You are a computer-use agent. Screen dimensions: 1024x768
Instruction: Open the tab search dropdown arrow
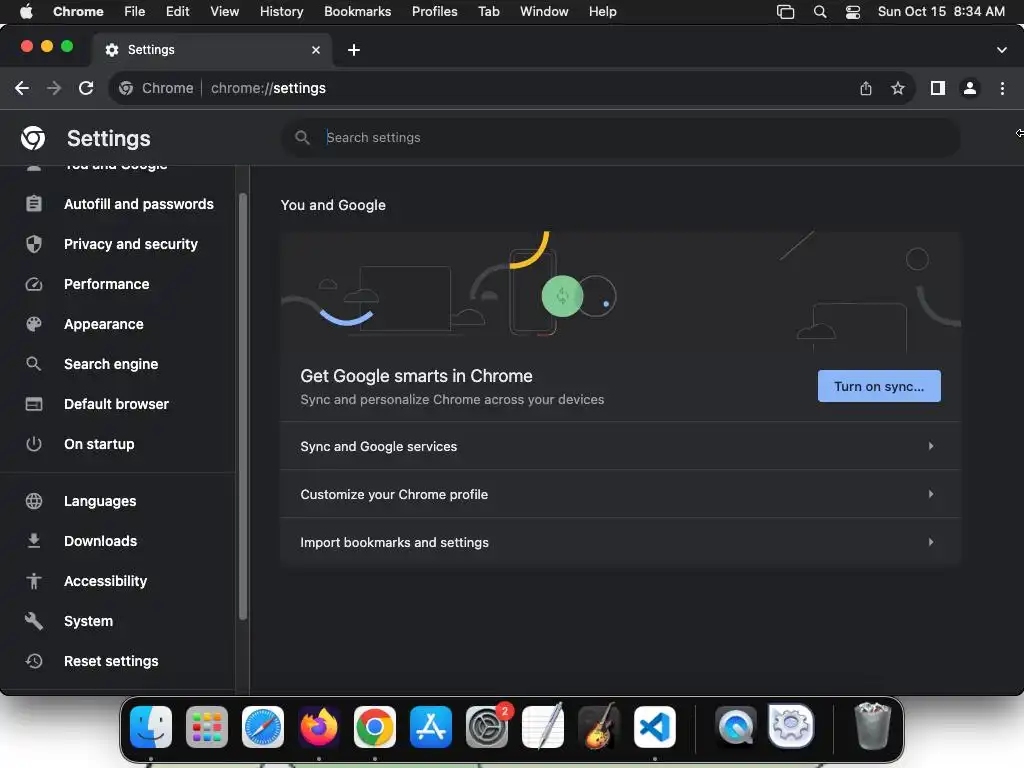[1002, 50]
